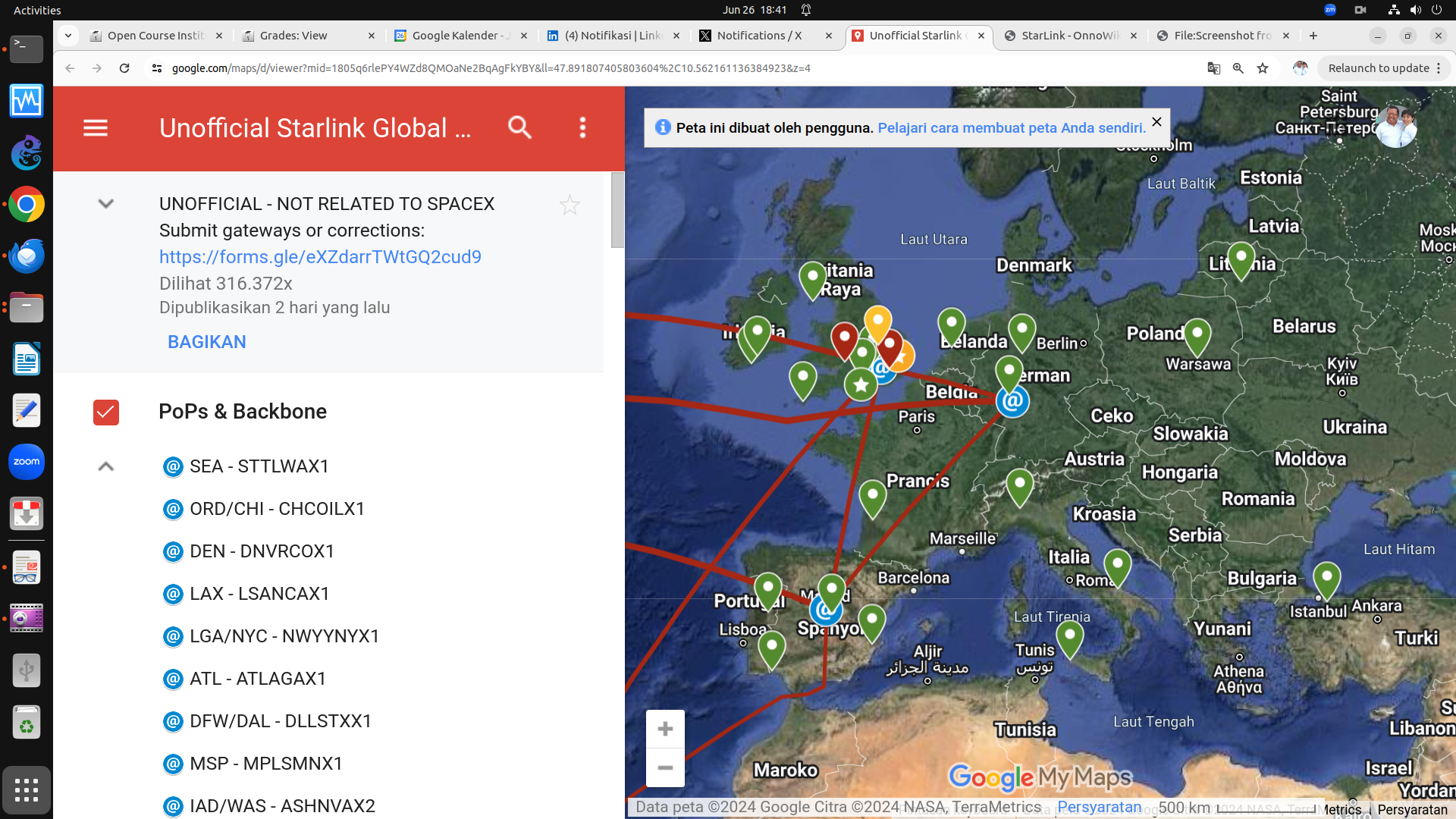
Task: Select SEA - STTLWAX1 list item
Action: pos(259,466)
